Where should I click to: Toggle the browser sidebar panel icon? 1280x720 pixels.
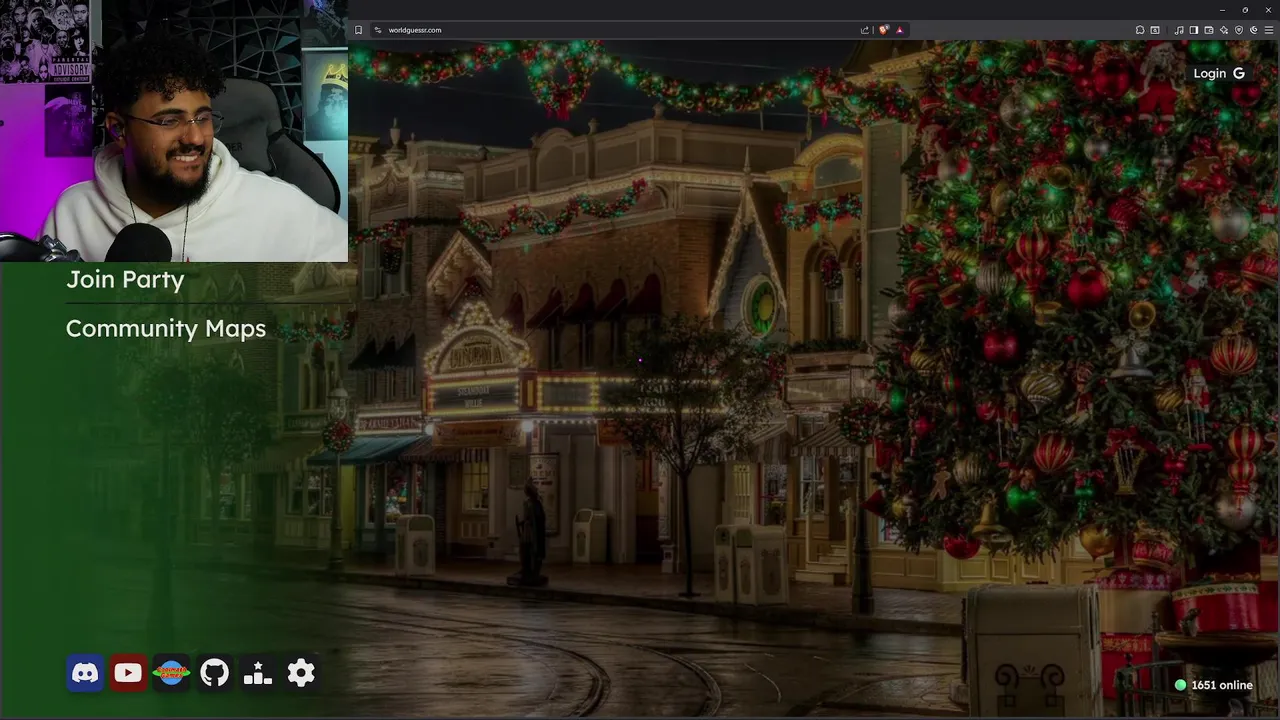pos(1194,30)
